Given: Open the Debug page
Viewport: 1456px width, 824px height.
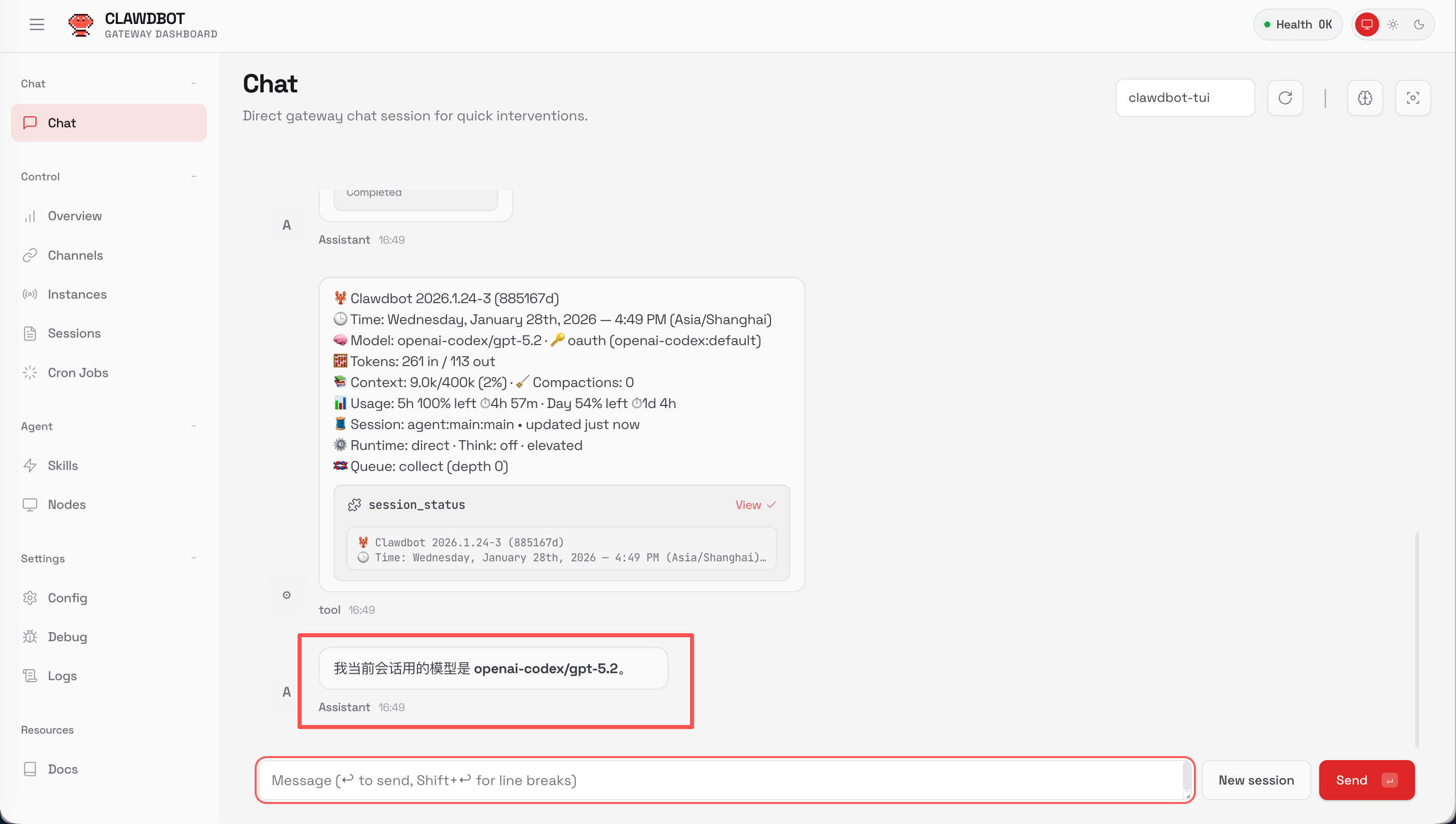Looking at the screenshot, I should tap(67, 637).
